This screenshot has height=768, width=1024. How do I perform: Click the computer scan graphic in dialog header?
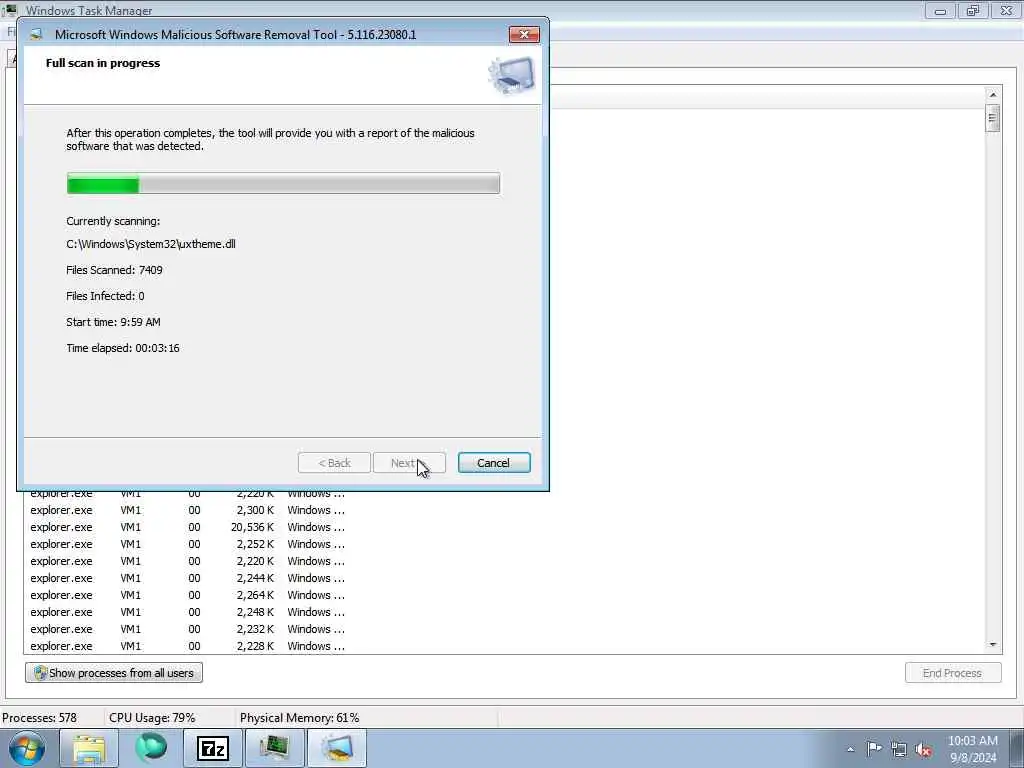tap(511, 74)
